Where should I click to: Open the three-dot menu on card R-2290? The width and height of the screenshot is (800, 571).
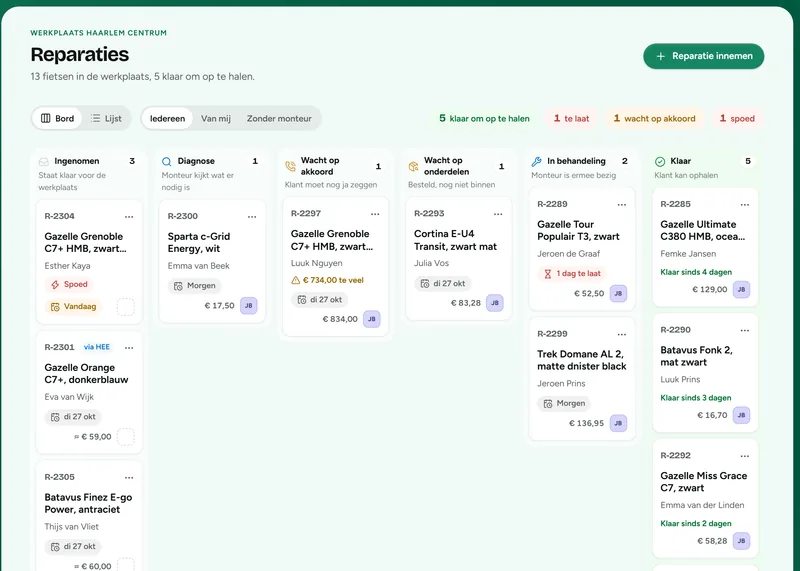point(745,331)
